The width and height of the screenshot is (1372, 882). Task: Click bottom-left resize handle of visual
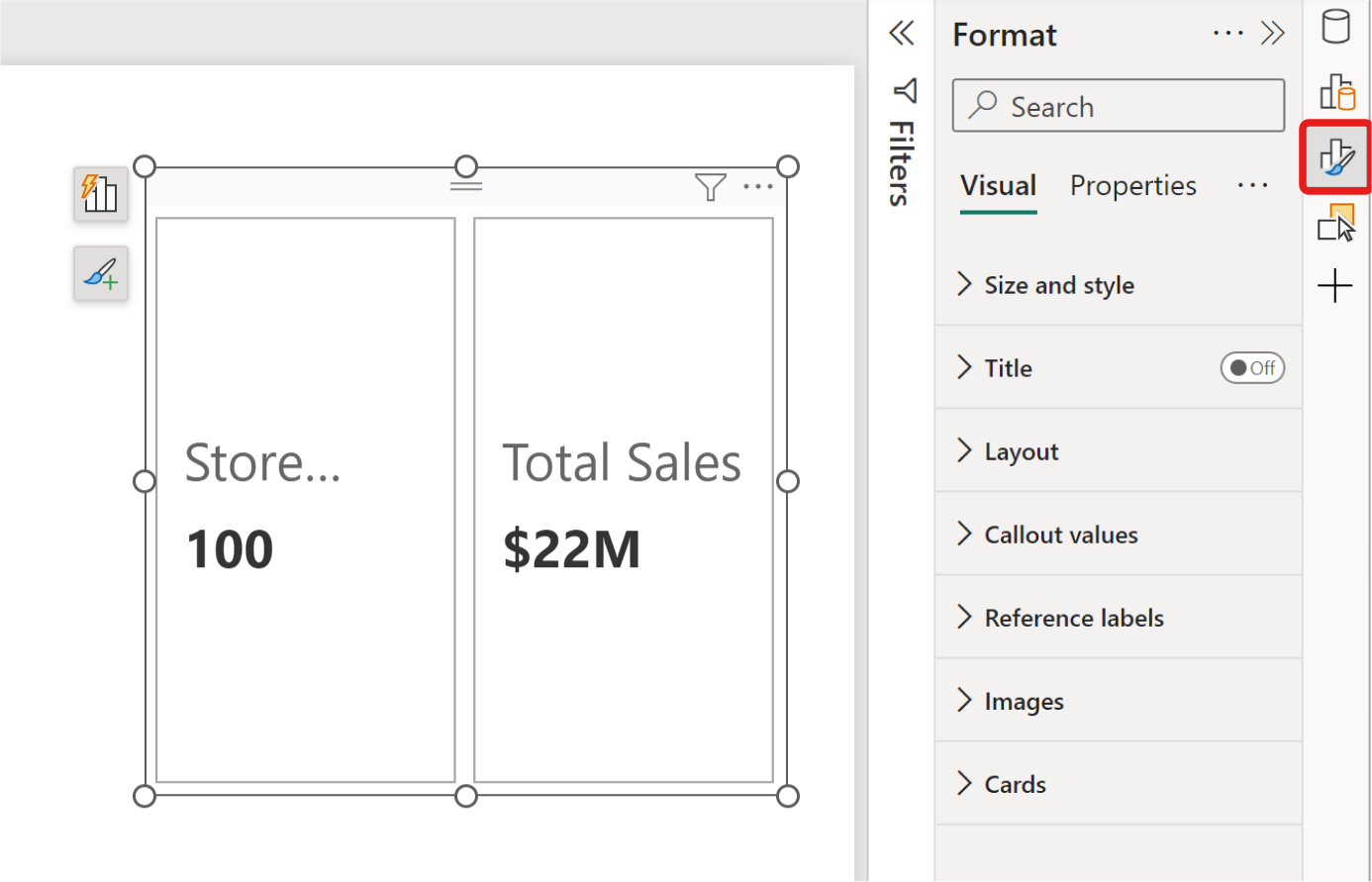coord(145,796)
